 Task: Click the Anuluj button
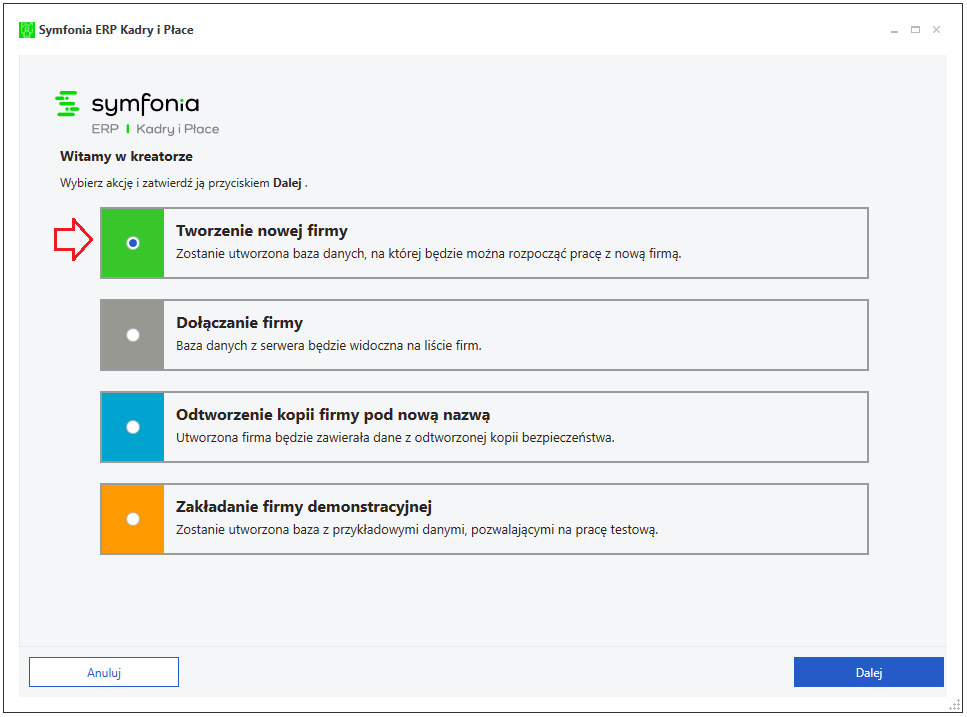[x=104, y=672]
